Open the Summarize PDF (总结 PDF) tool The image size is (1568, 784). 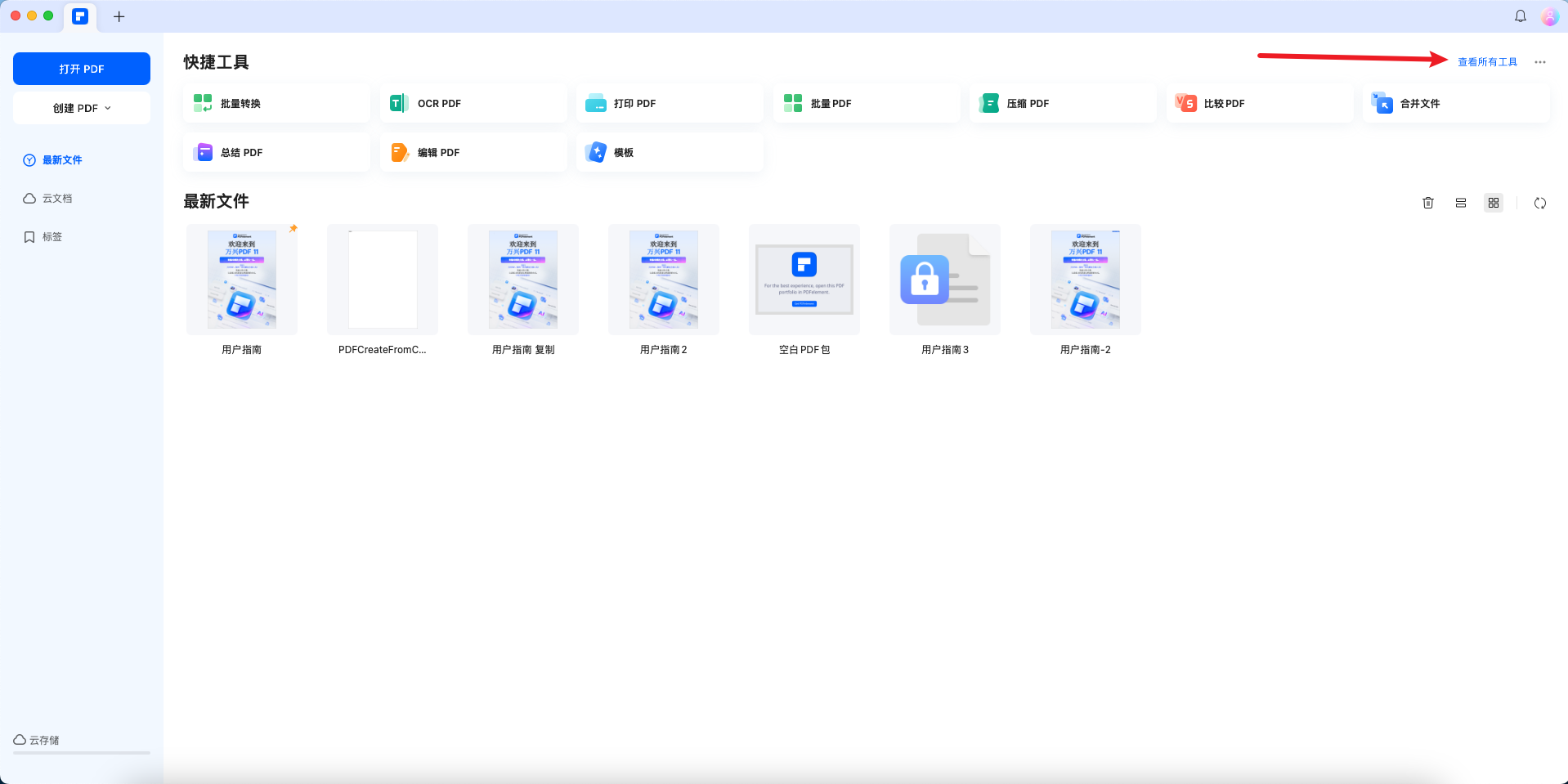276,152
